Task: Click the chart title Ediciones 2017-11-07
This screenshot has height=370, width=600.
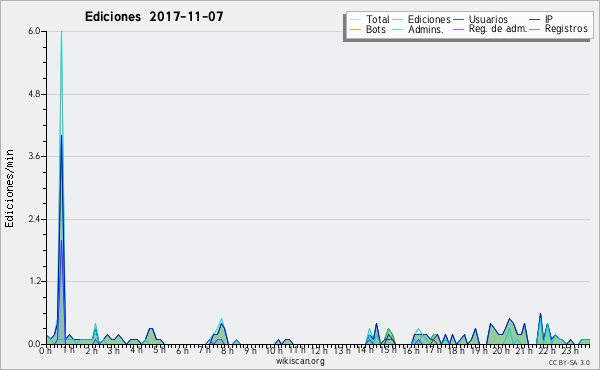Action: [x=154, y=17]
